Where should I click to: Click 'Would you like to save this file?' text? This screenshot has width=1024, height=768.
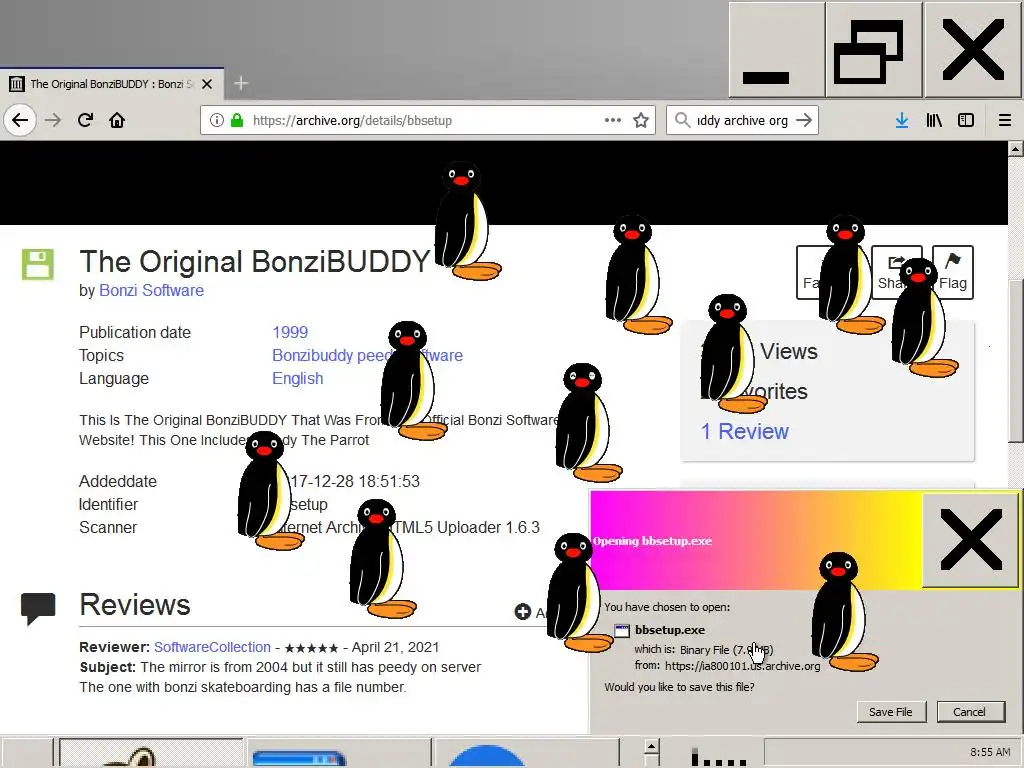coord(679,687)
